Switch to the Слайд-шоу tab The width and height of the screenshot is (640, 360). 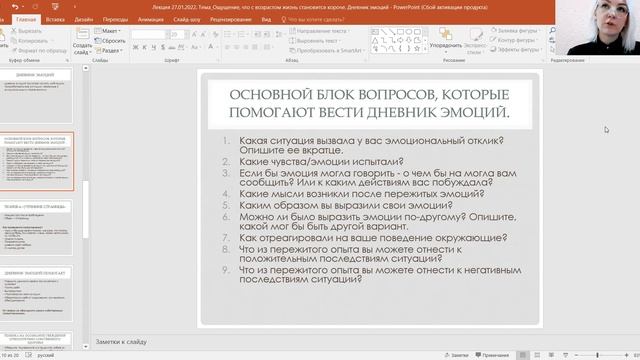click(187, 20)
